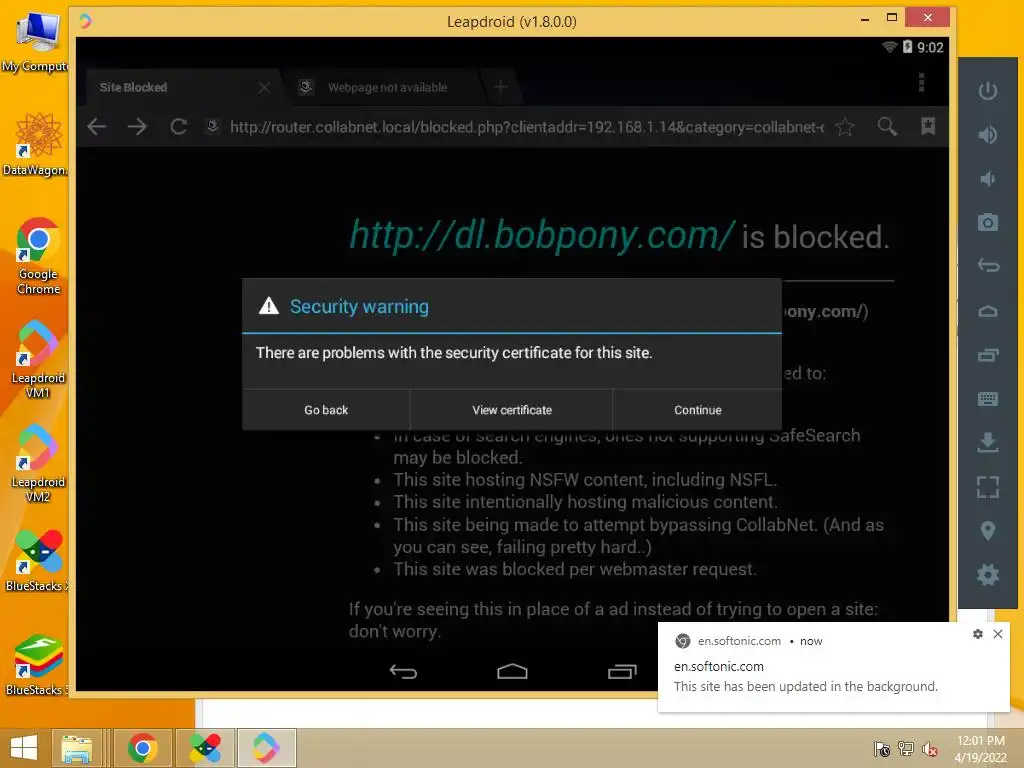Enter fullscreen using the sidebar icon
This screenshot has height=768, width=1024.
(x=987, y=487)
